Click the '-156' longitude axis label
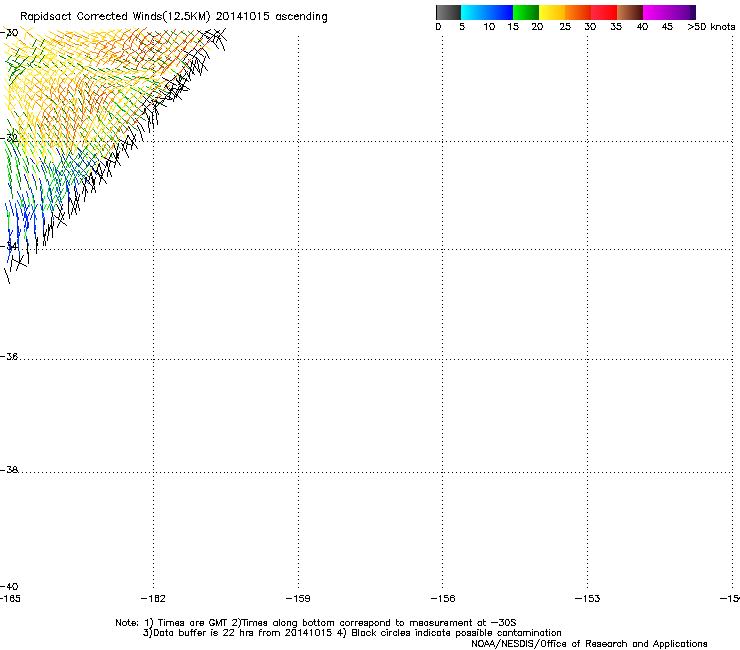 point(443,599)
